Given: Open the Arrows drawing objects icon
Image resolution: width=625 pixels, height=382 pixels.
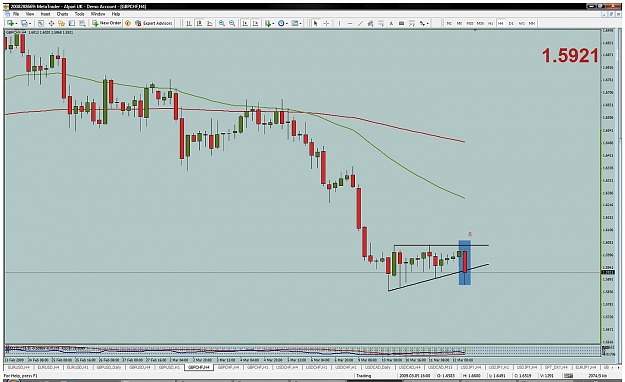Looking at the screenshot, I should point(422,23).
